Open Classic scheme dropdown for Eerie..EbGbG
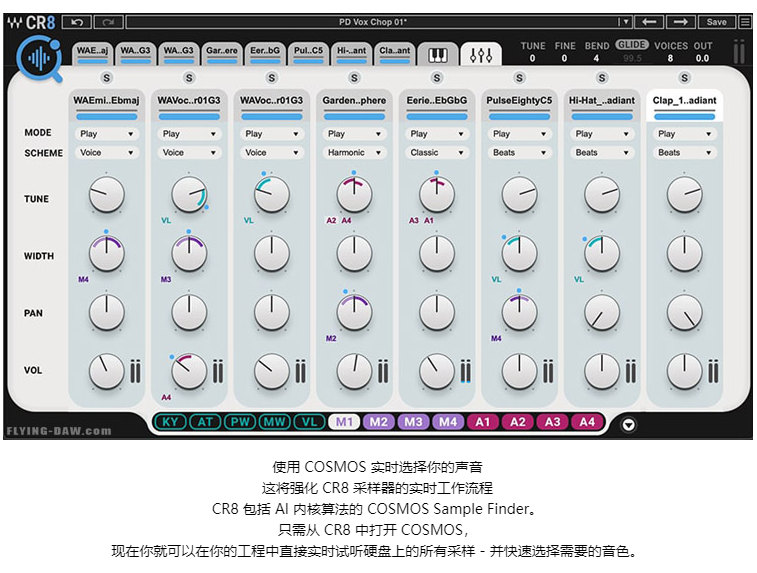The width and height of the screenshot is (757, 573). (x=436, y=153)
